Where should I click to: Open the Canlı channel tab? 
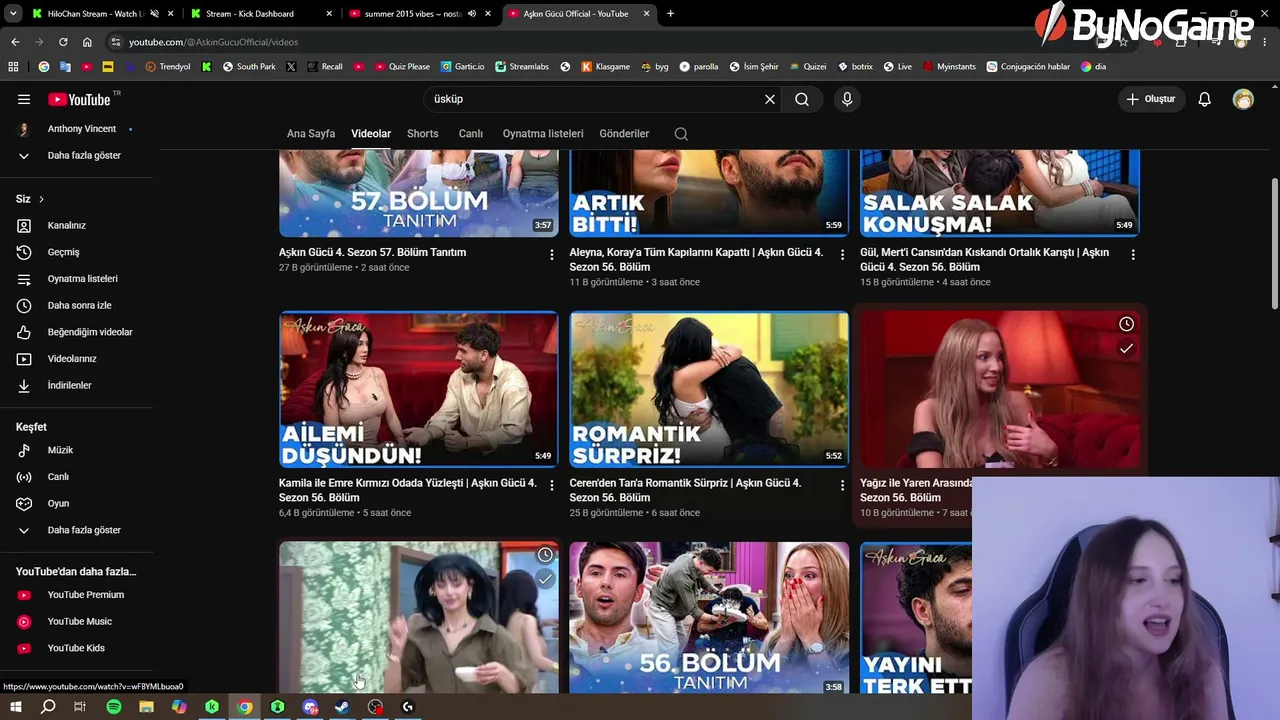(471, 133)
